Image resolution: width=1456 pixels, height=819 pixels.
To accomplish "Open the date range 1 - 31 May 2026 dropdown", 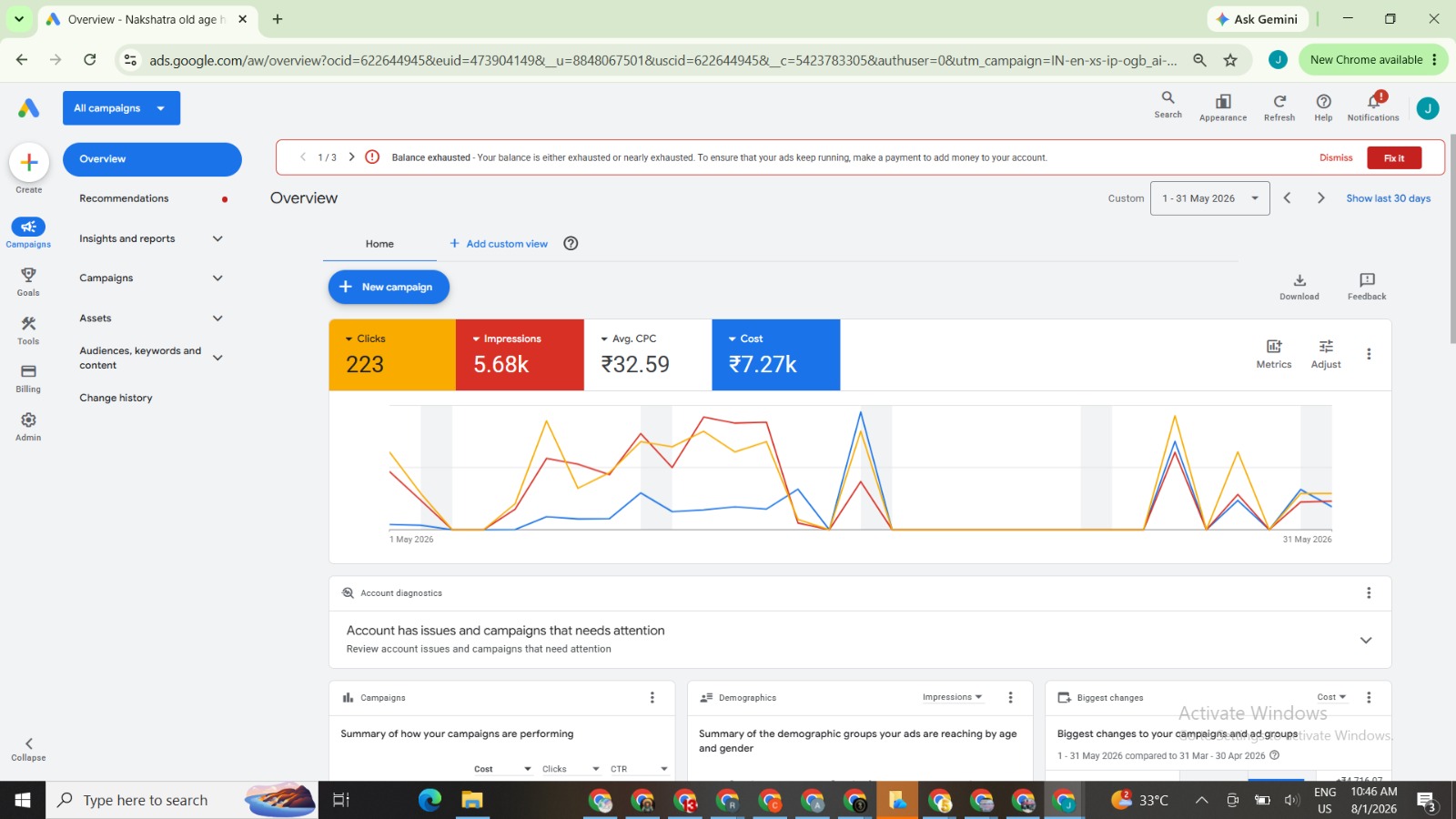I will [1209, 198].
